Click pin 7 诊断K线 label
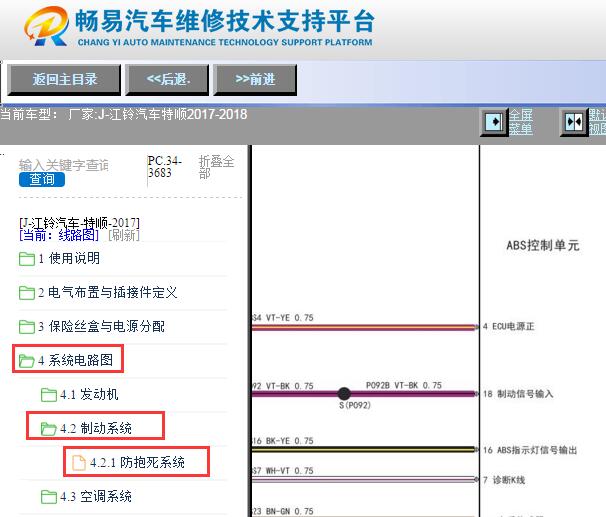 [x=504, y=480]
